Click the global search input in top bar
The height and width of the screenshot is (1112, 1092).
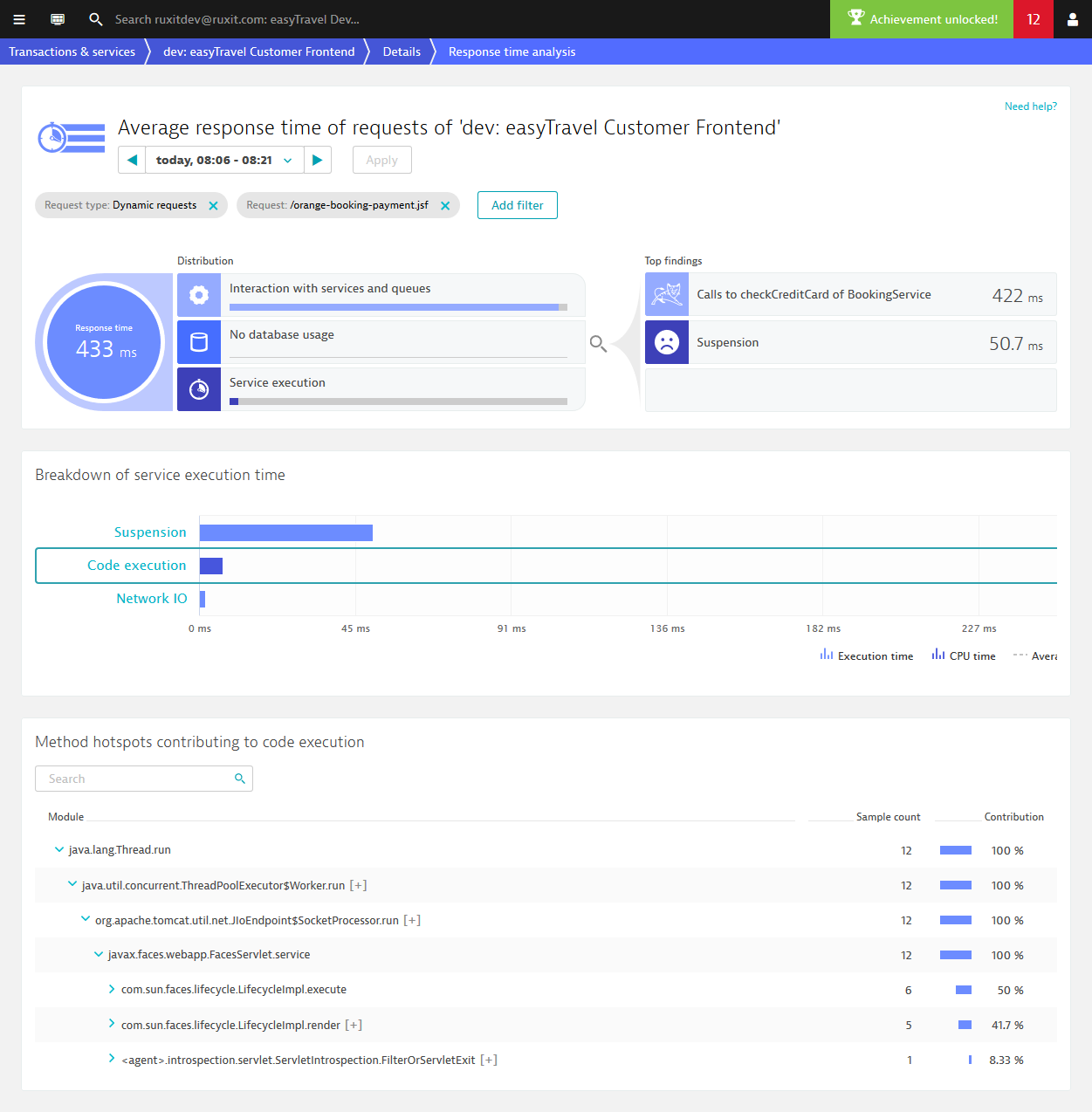(x=237, y=19)
